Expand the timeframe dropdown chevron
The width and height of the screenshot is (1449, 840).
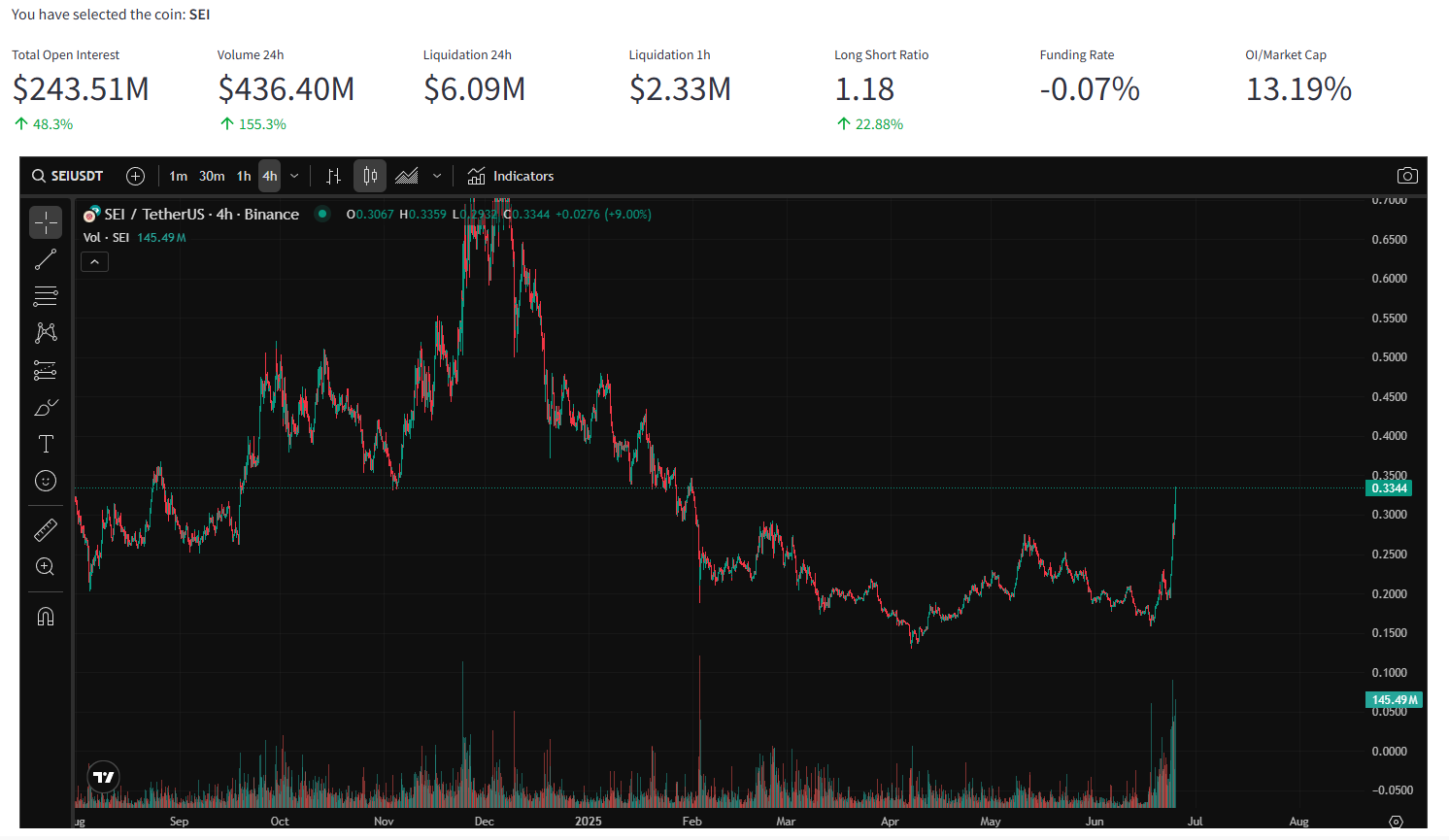click(294, 176)
